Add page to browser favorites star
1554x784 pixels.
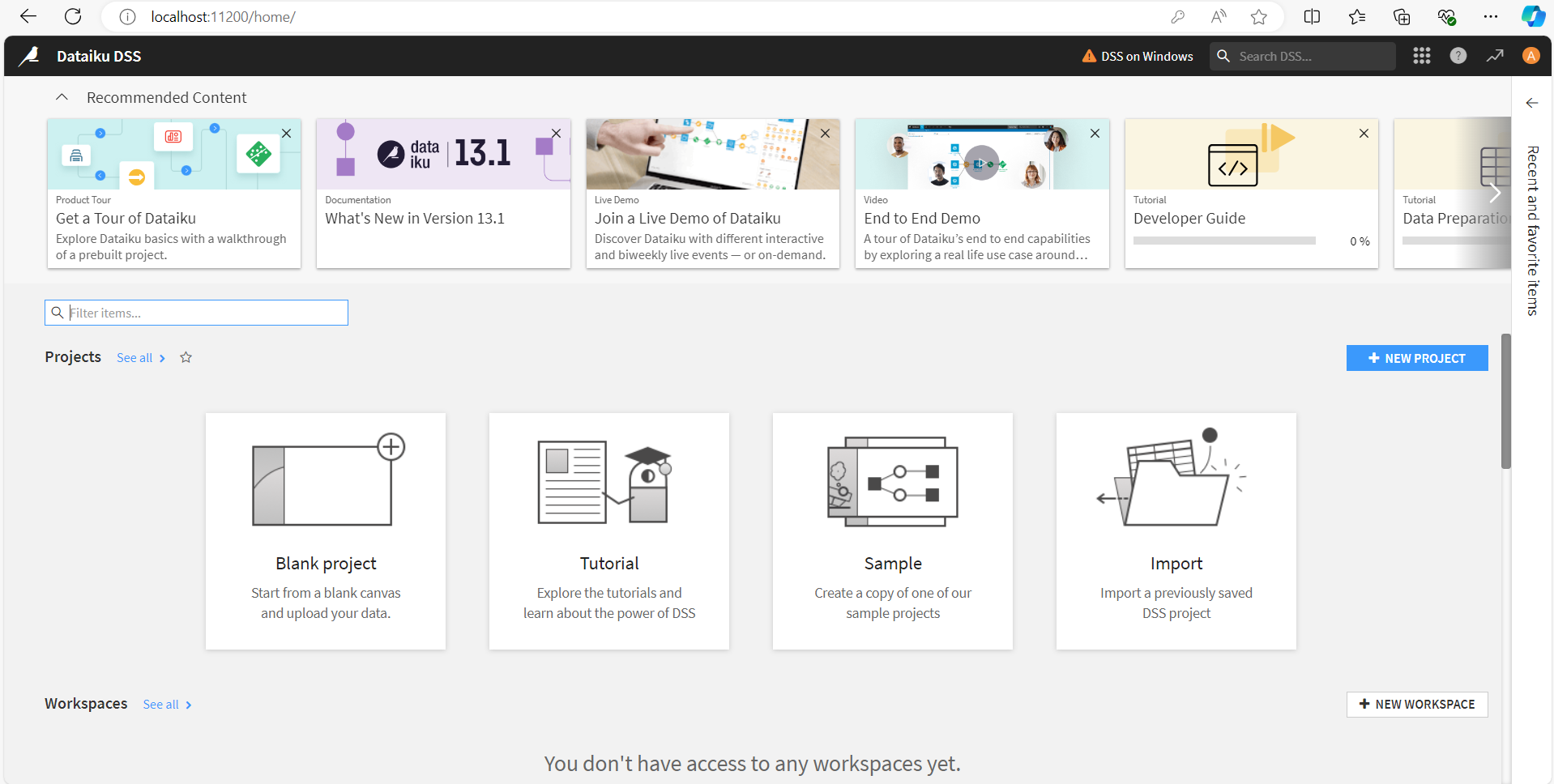[1258, 17]
